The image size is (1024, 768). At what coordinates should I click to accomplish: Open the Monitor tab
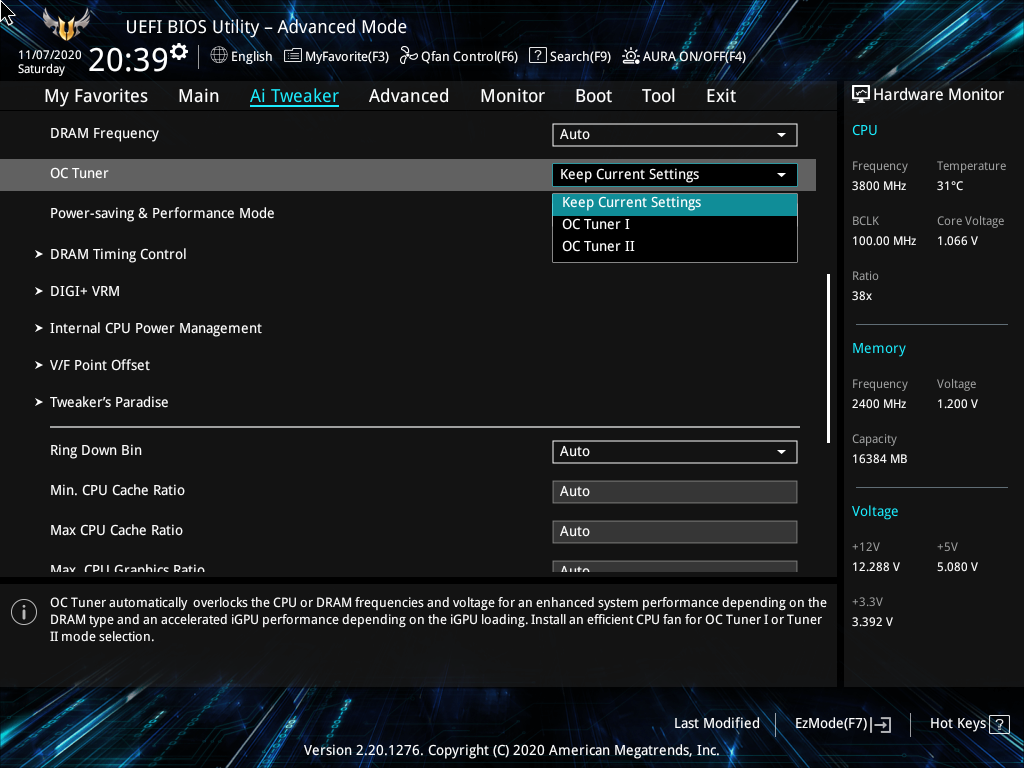(x=513, y=96)
